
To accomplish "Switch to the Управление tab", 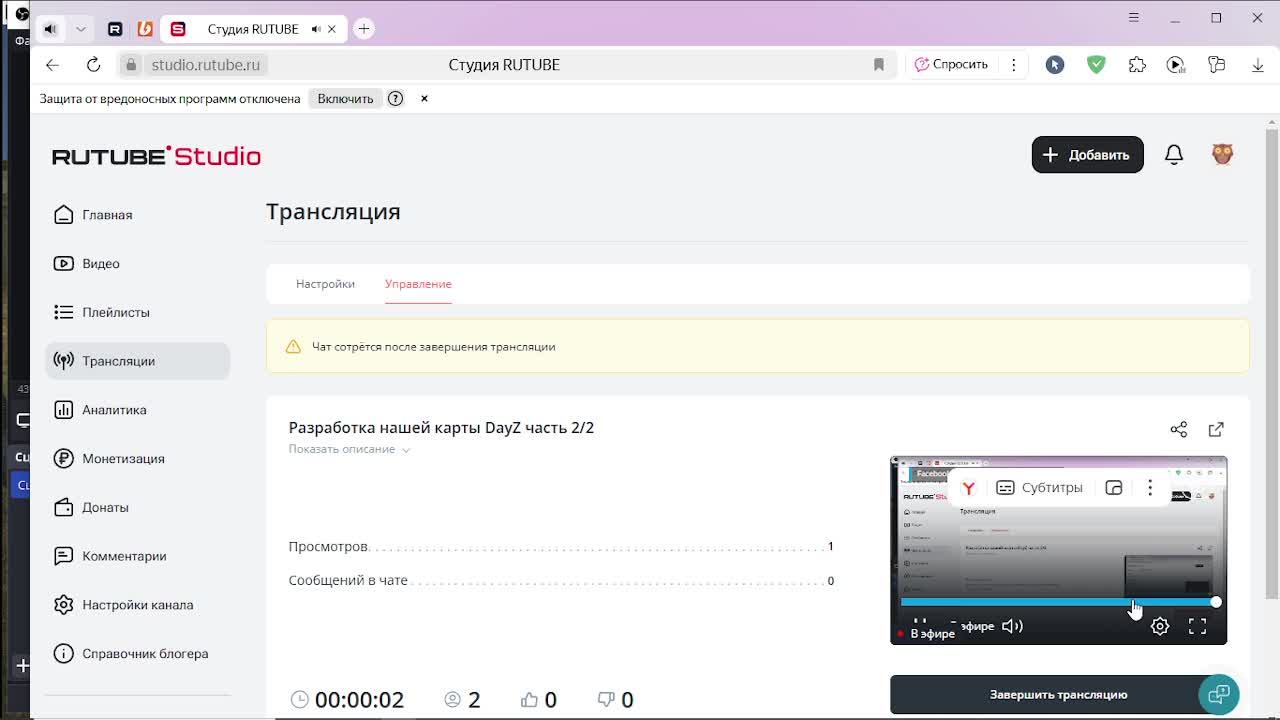I will coord(418,284).
